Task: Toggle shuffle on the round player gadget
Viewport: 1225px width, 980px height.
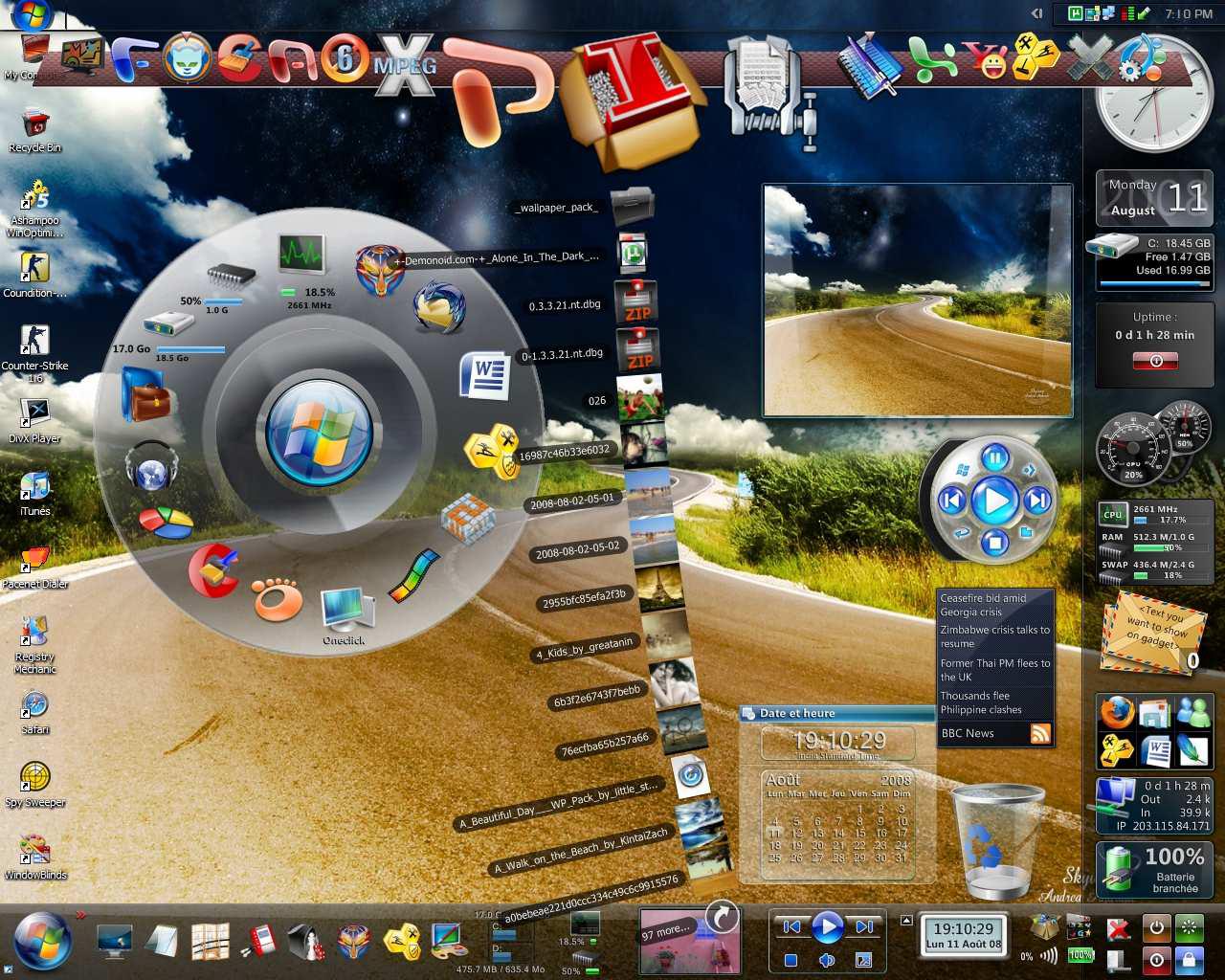Action: click(x=1029, y=470)
